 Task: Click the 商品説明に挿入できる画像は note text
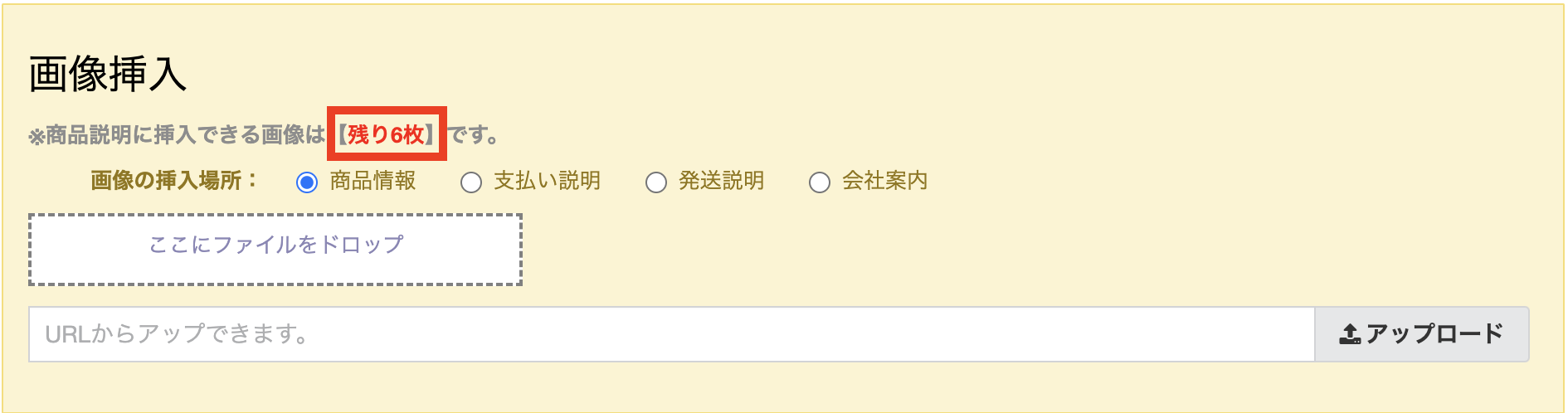185,134
